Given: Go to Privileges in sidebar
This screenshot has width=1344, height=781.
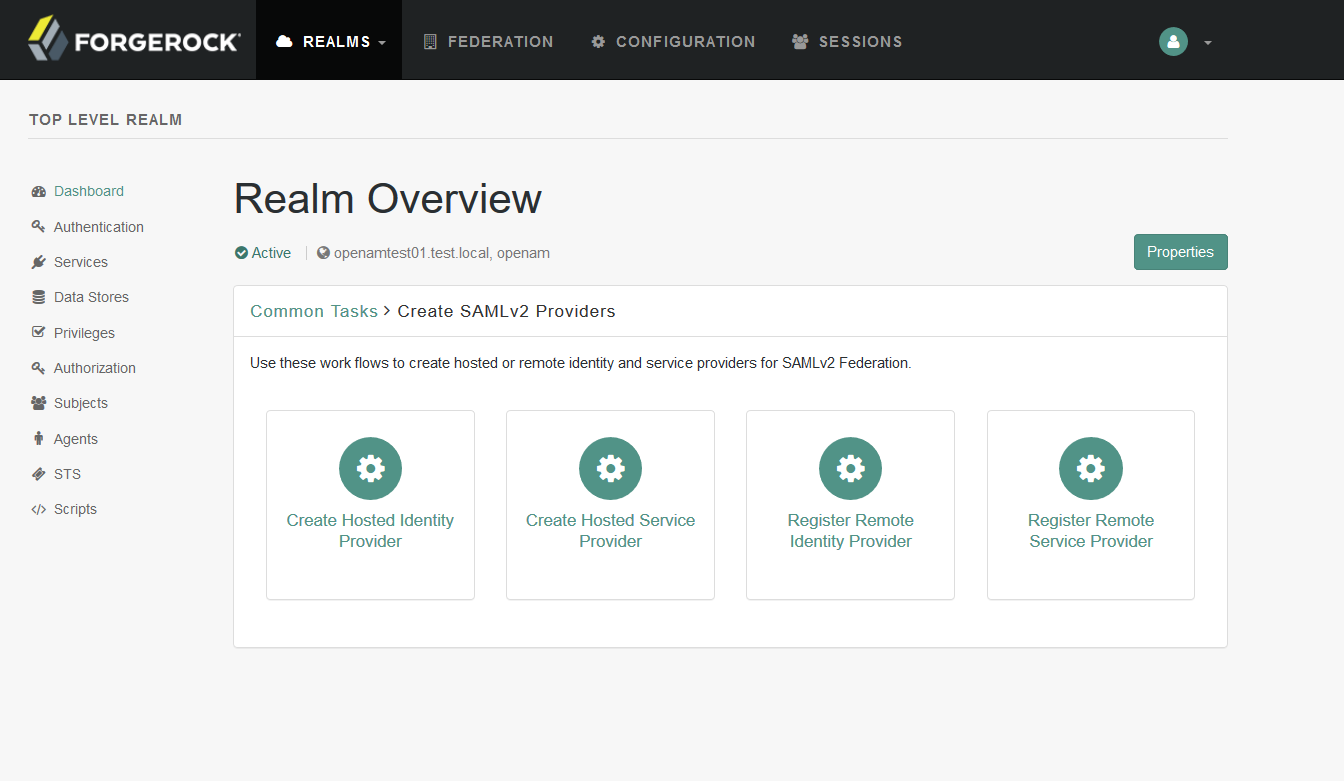Looking at the screenshot, I should point(84,333).
